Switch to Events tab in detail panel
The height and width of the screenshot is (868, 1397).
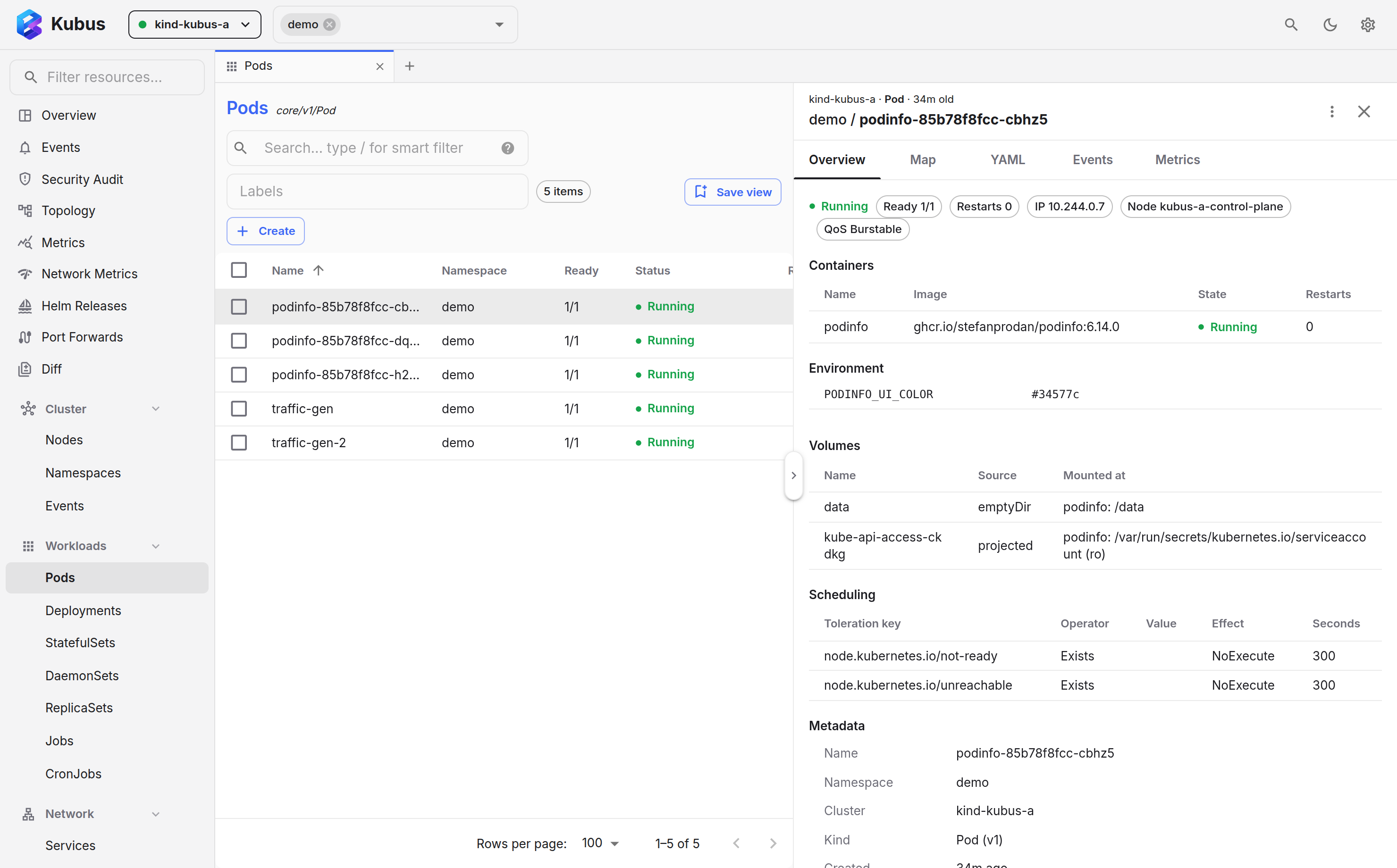[x=1092, y=159]
